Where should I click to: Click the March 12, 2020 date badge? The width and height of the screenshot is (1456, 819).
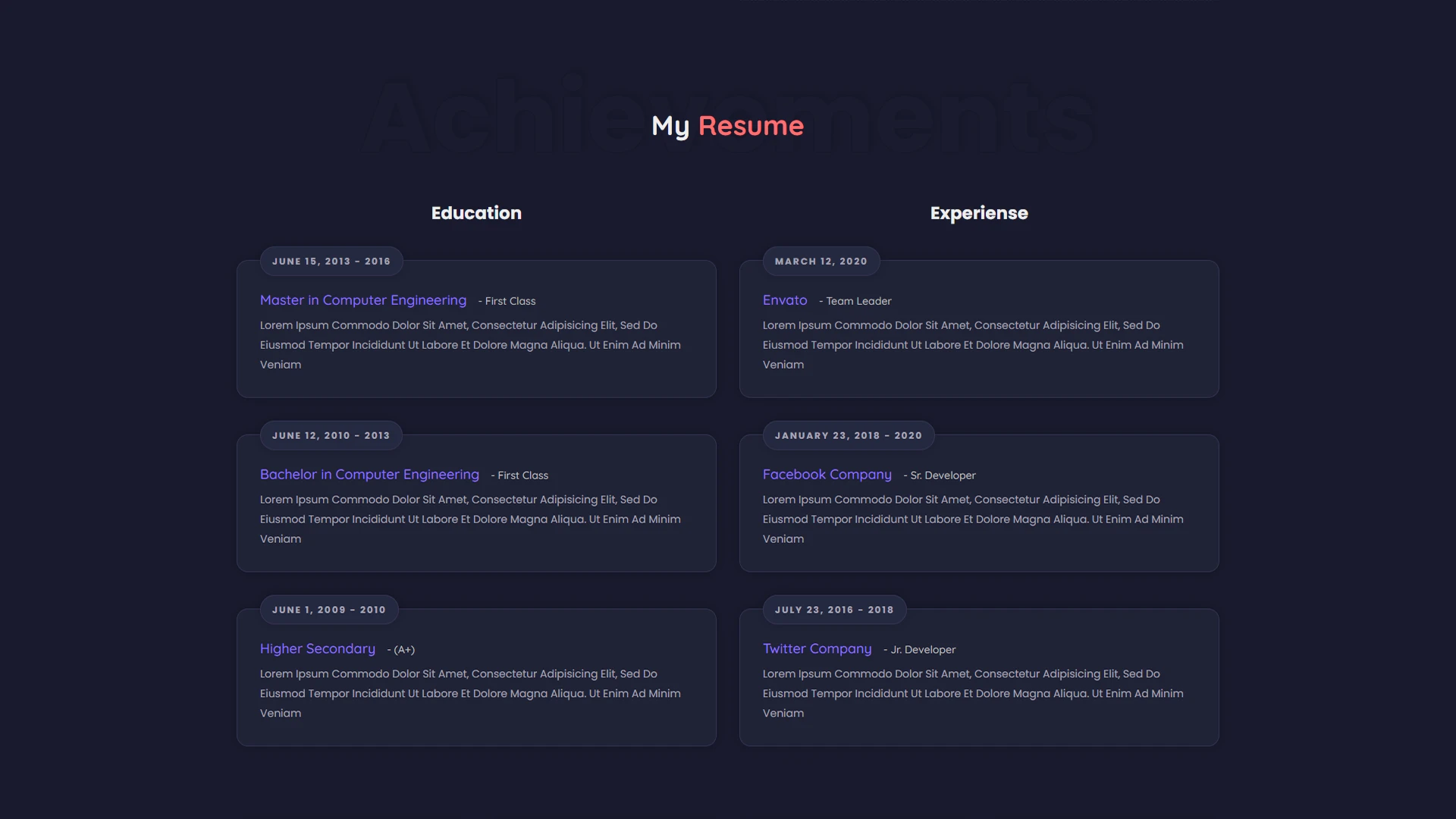click(821, 261)
